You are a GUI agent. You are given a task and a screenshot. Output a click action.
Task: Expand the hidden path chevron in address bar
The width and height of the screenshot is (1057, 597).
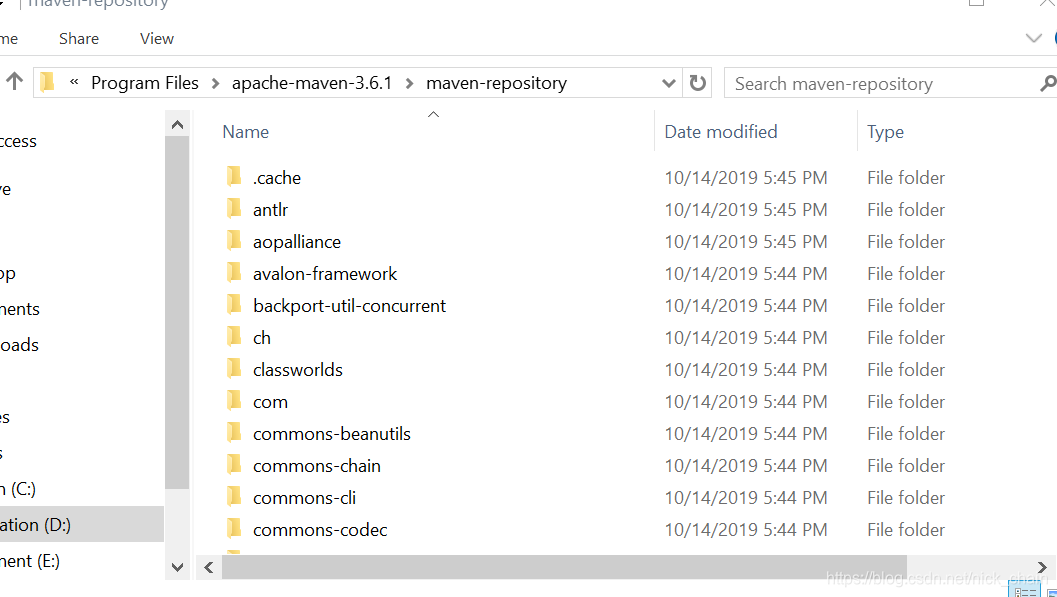pos(74,82)
